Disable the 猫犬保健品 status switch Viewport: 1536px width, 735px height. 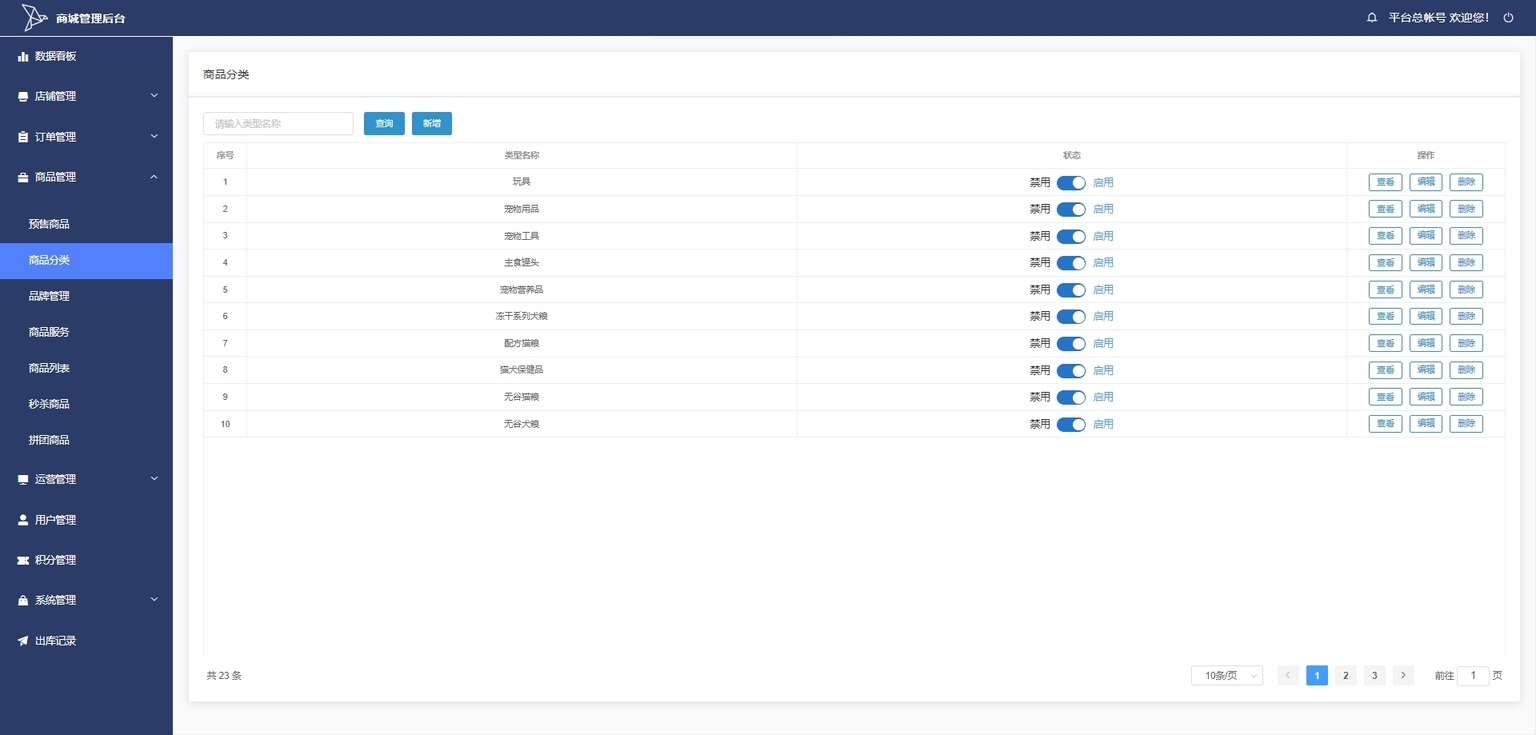[1071, 370]
